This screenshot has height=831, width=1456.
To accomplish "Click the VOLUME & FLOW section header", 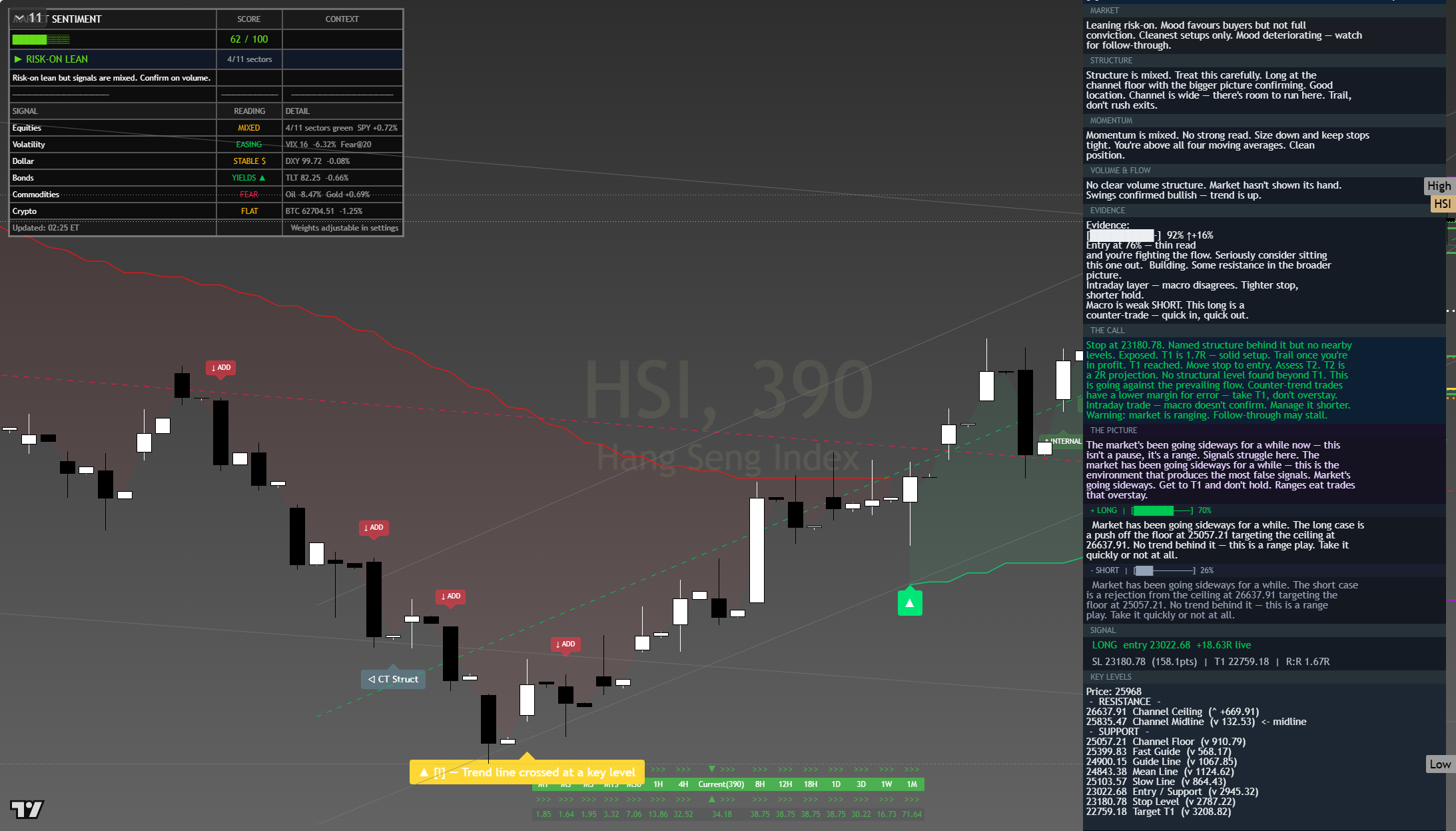I will tap(1264, 171).
